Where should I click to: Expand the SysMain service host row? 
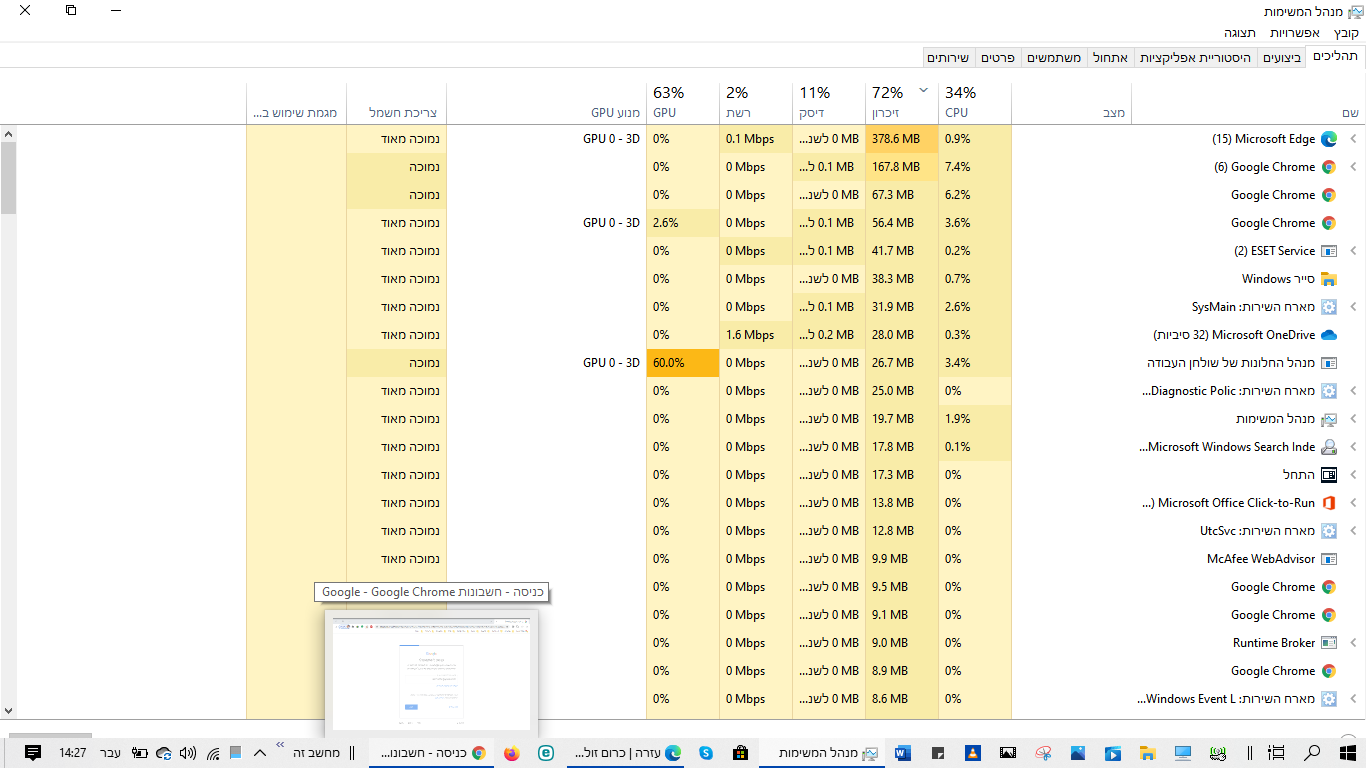(x=1354, y=307)
